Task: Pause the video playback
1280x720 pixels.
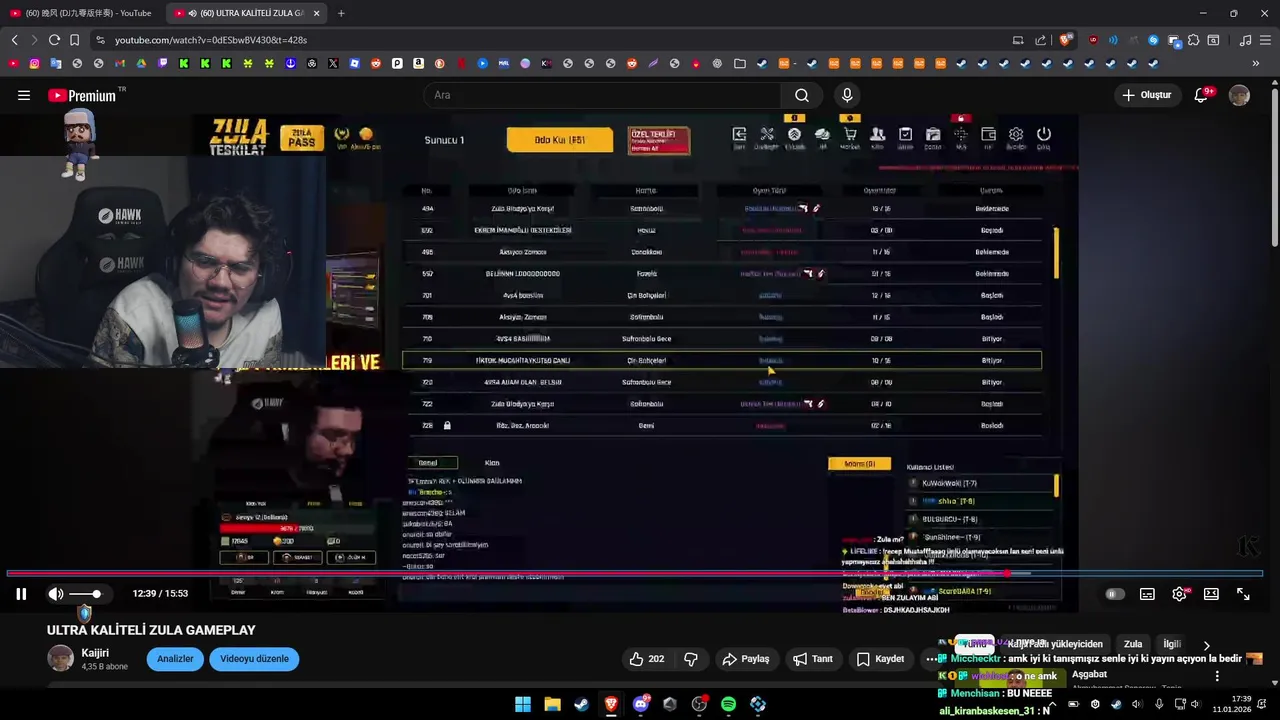Action: tap(21, 594)
